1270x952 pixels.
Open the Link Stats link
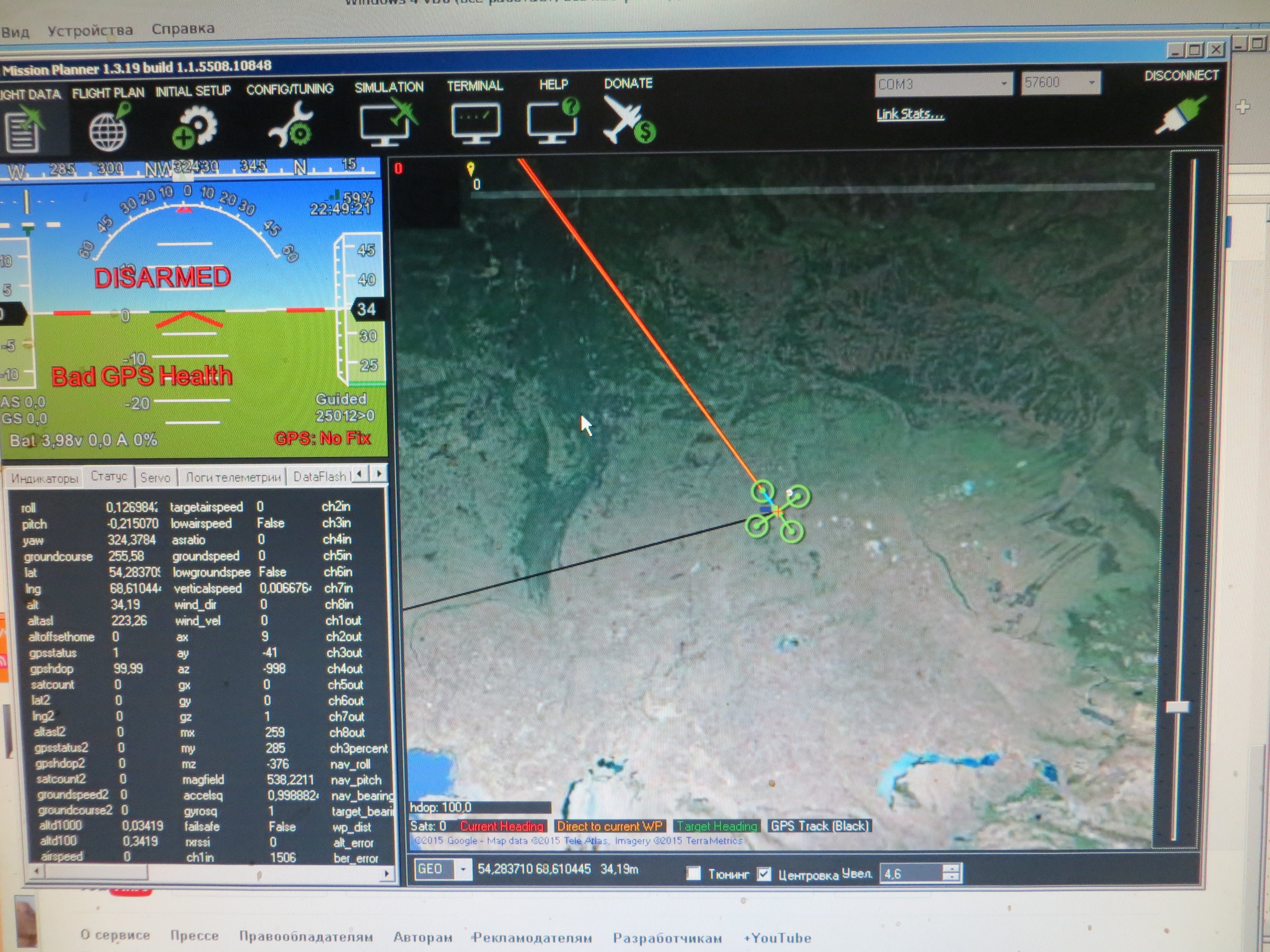coord(910,114)
